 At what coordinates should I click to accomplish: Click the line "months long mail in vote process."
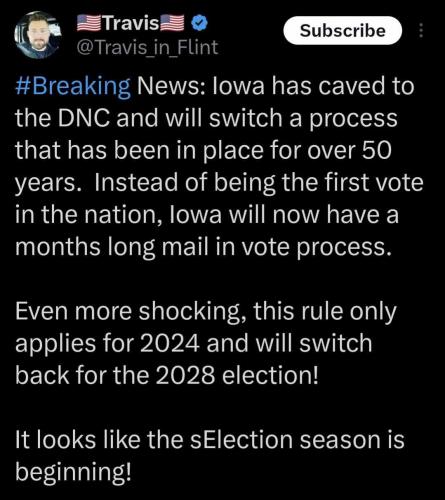[x=203, y=247]
